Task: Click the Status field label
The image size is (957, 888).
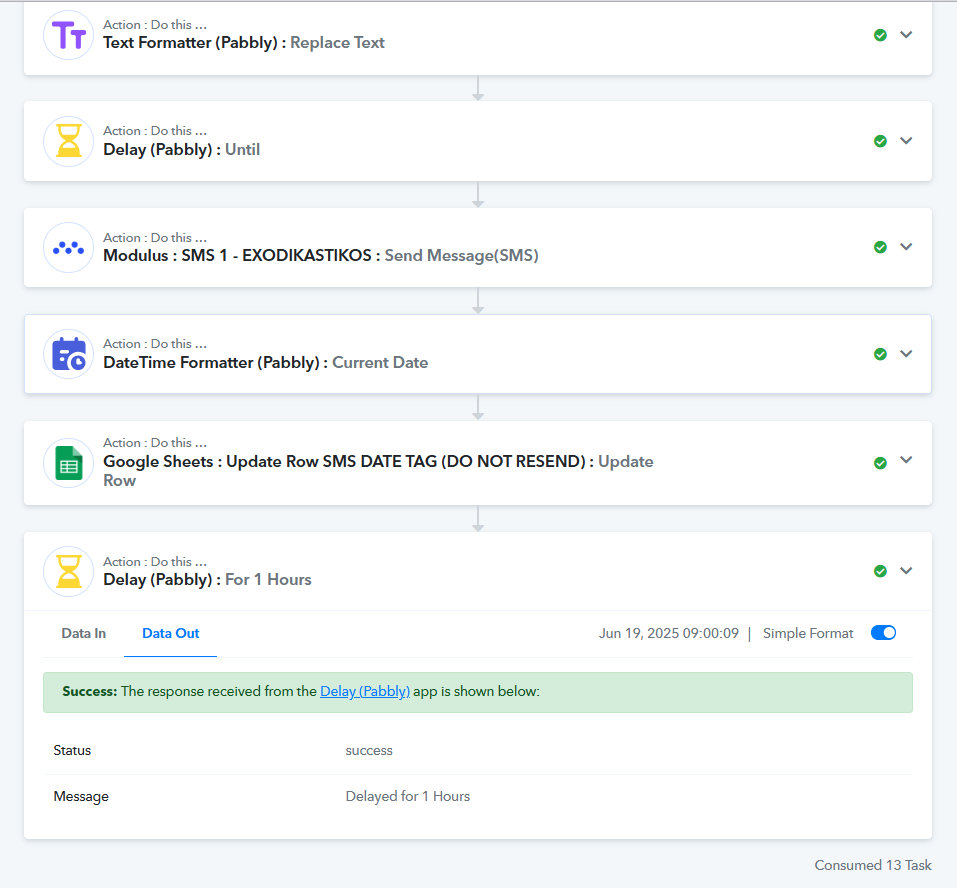Action: tap(72, 751)
